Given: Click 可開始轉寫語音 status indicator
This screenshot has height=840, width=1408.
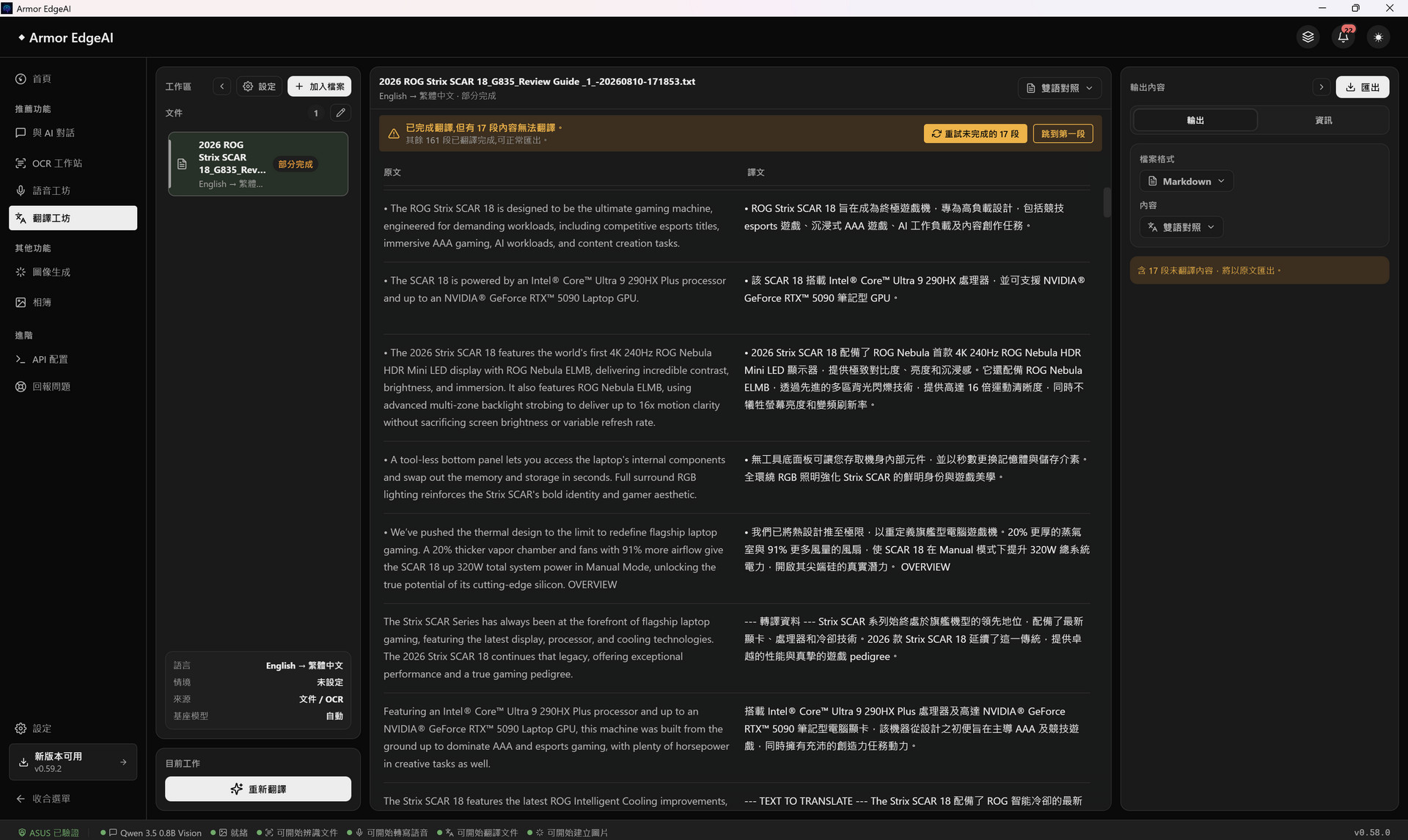Looking at the screenshot, I should (x=388, y=833).
